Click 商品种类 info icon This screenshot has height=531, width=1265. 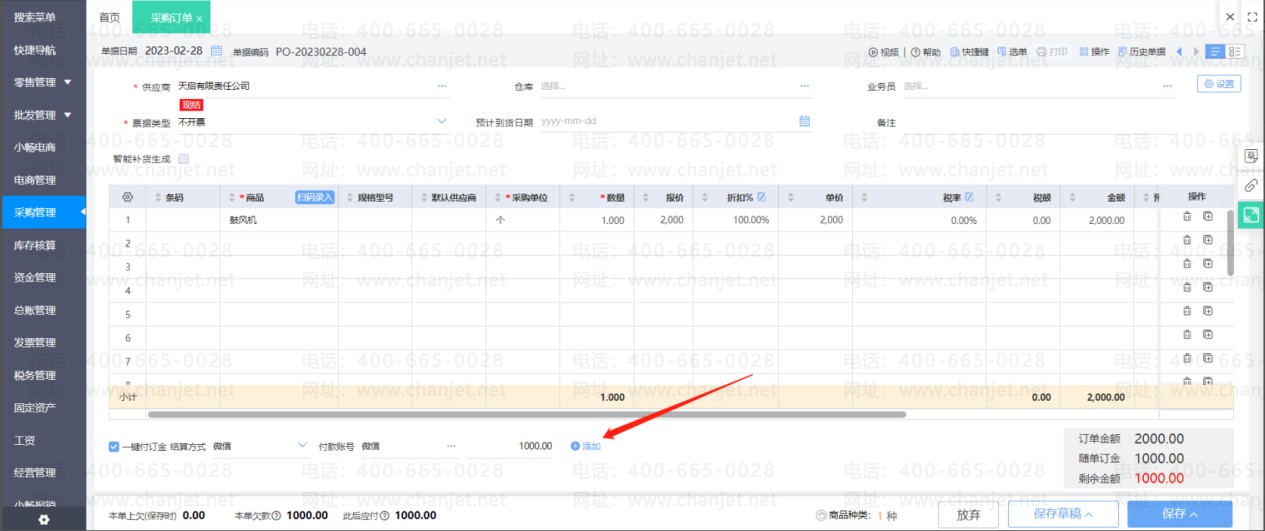[821, 515]
